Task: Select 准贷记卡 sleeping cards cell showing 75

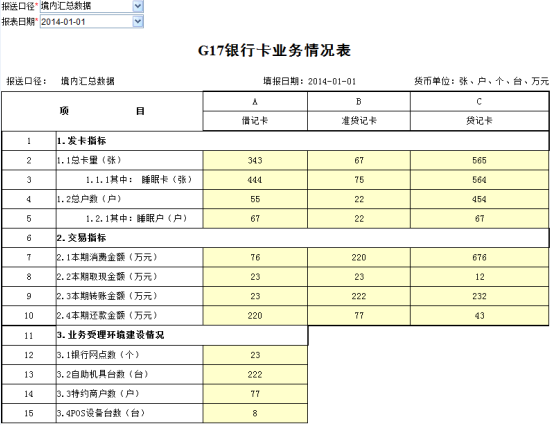Action: (x=359, y=180)
